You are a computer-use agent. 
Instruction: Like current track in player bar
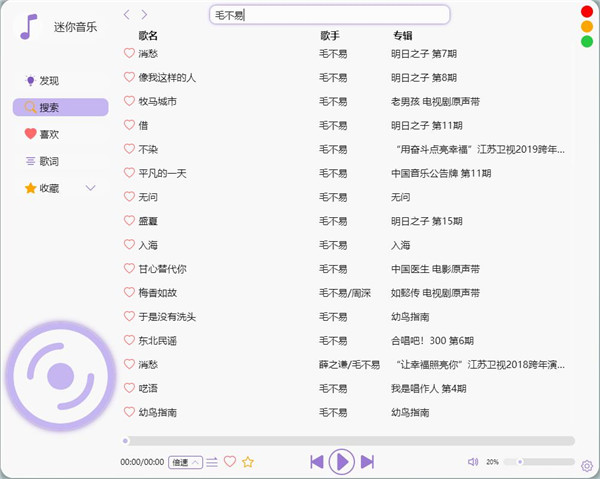[x=230, y=461]
